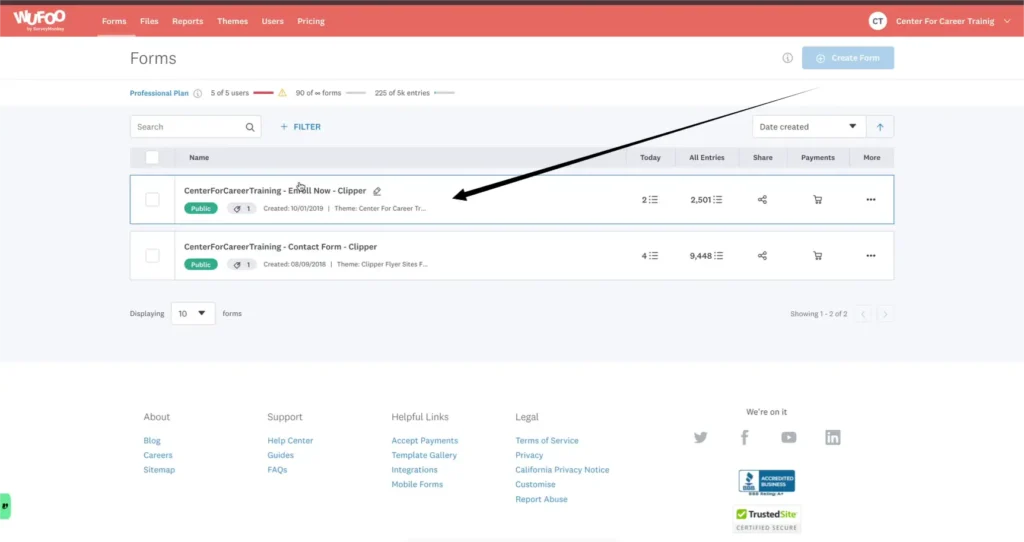Open the Themes tab
Screen dimensions: 1024x542
(232, 21)
